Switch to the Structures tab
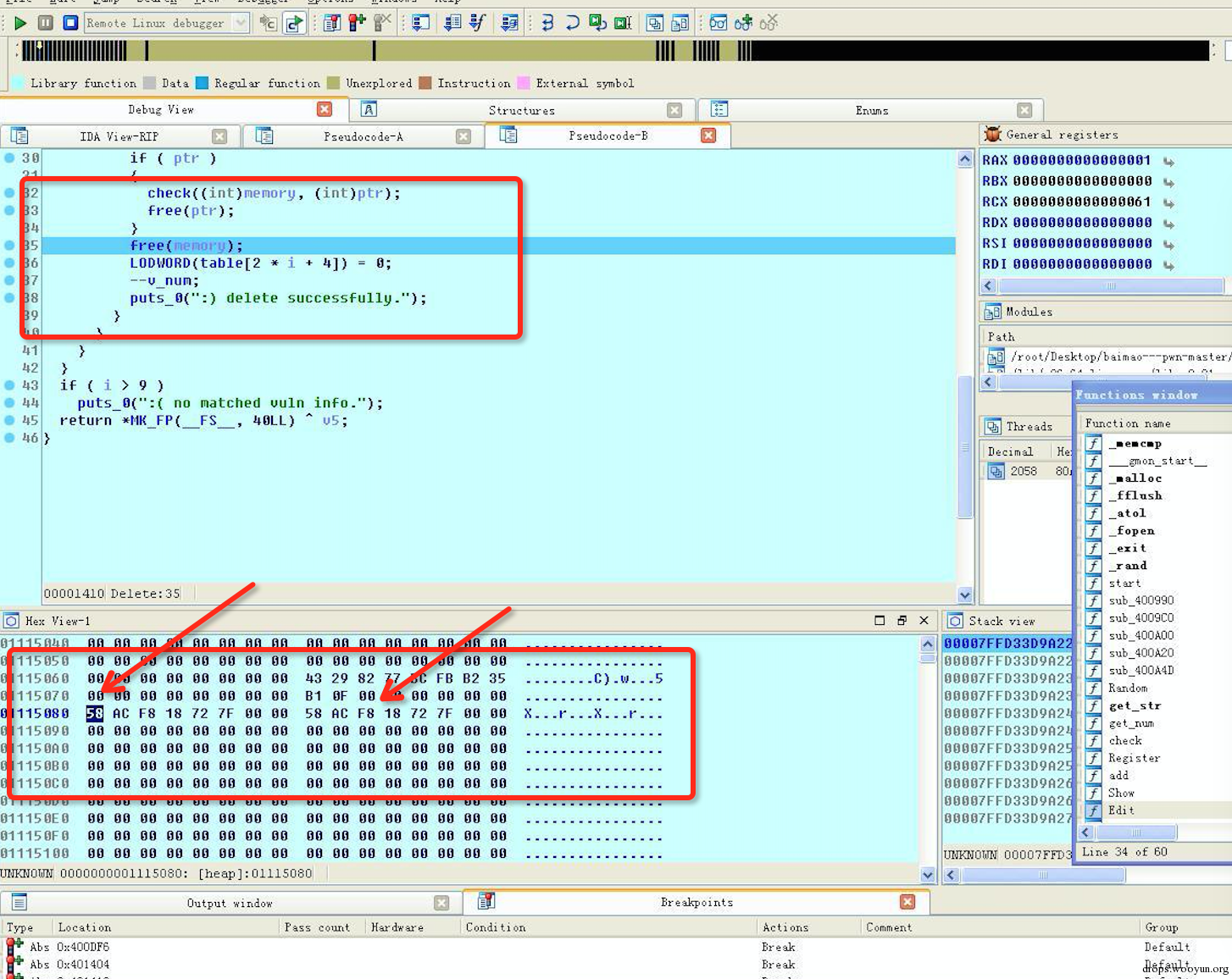The image size is (1232, 979). tap(521, 110)
